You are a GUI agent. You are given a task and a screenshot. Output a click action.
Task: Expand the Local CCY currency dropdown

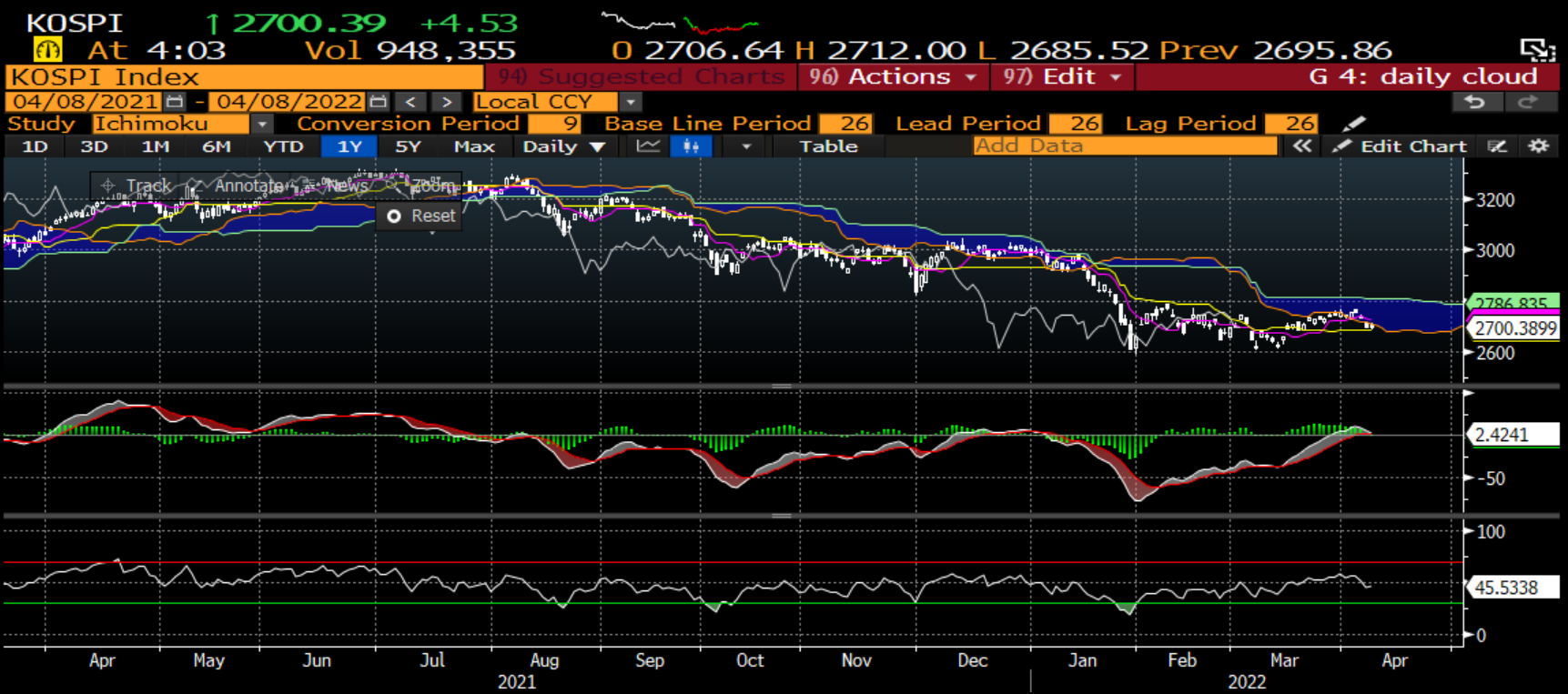click(631, 102)
